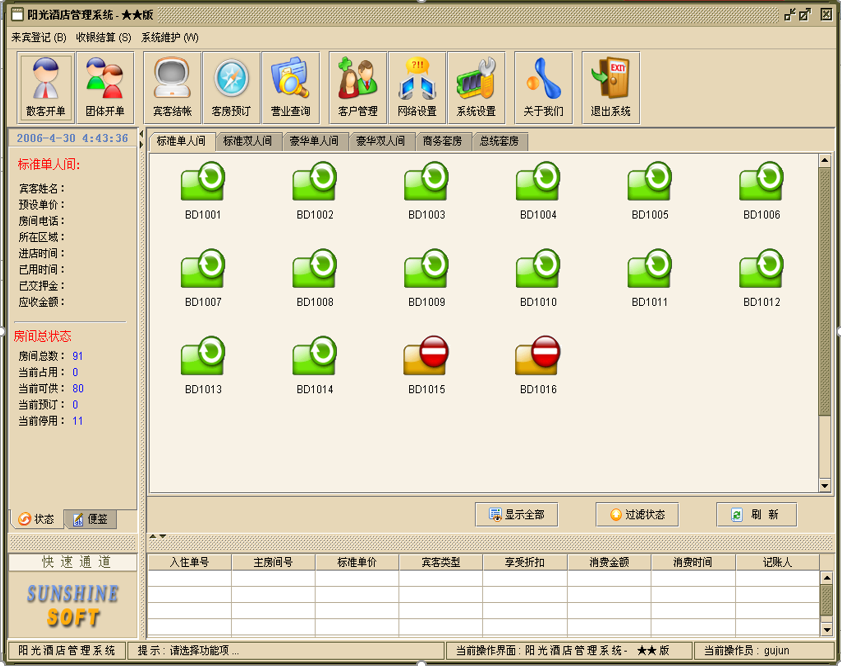This screenshot has height=666, width=841.
Task: Select room BD1002 icon
Action: tap(315, 181)
